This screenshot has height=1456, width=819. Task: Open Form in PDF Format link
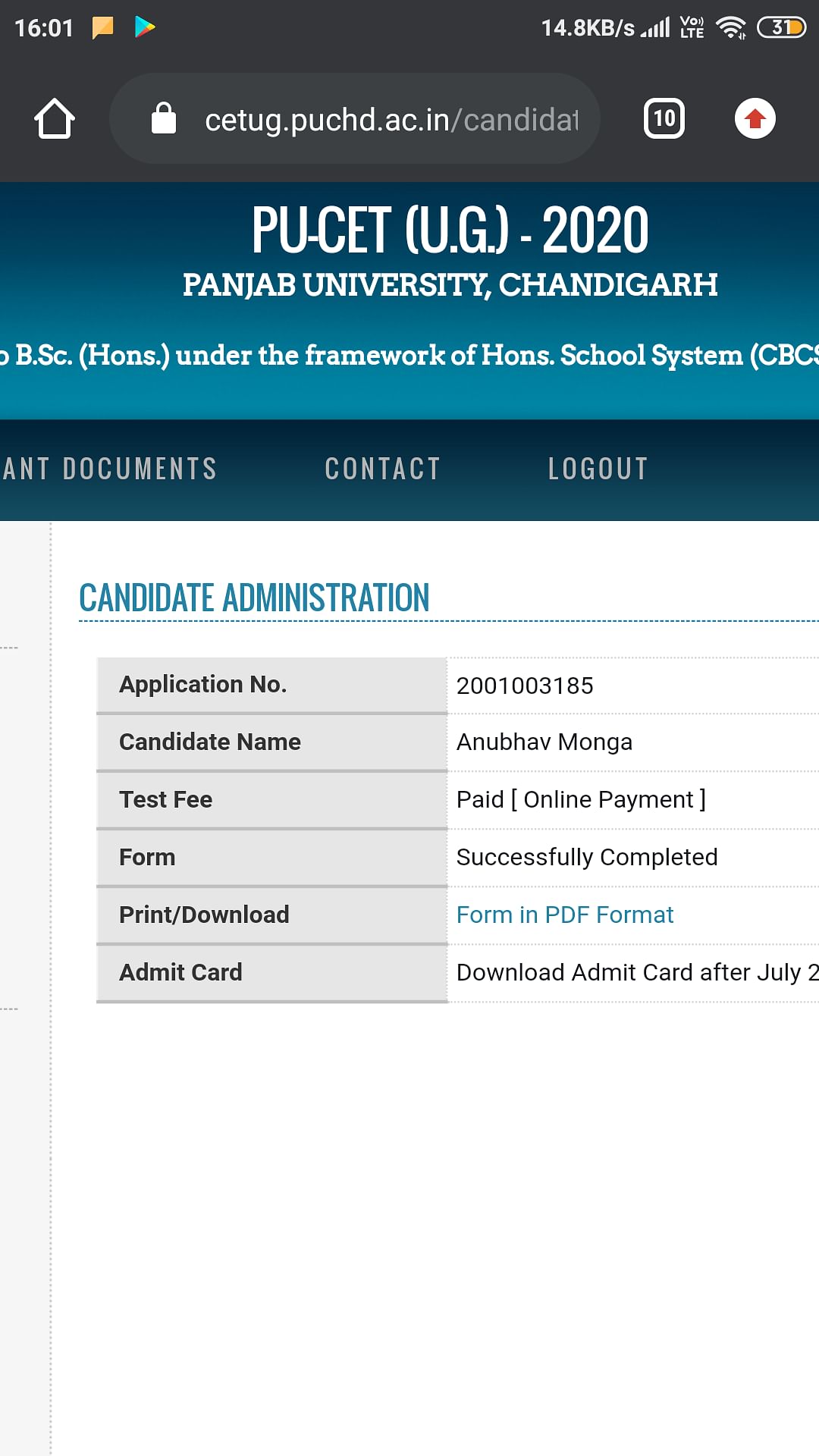coord(565,915)
